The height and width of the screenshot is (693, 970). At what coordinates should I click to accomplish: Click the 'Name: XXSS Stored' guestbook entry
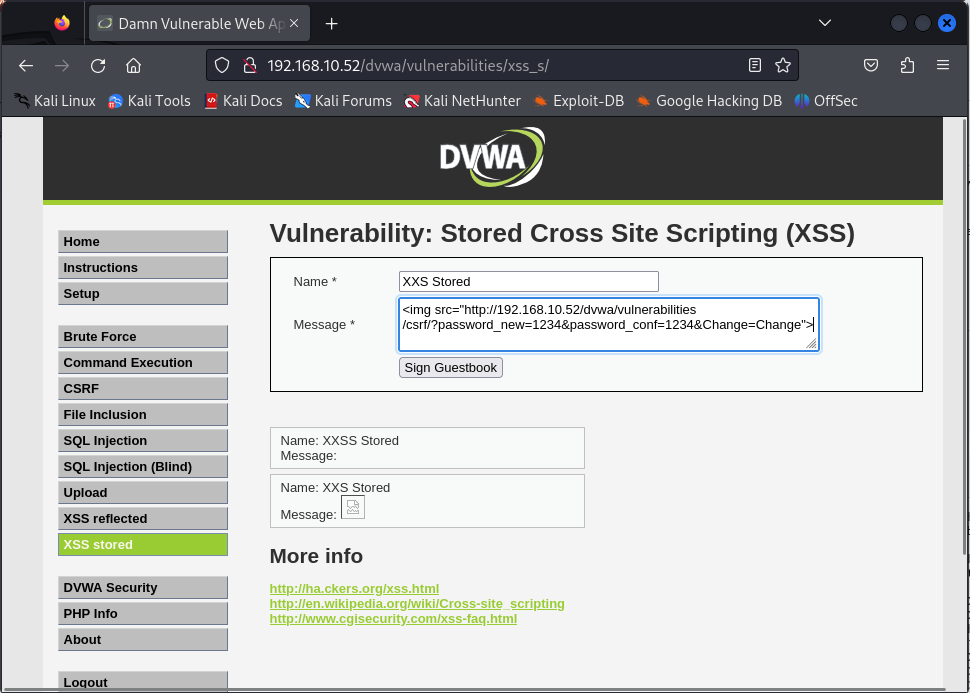point(427,448)
